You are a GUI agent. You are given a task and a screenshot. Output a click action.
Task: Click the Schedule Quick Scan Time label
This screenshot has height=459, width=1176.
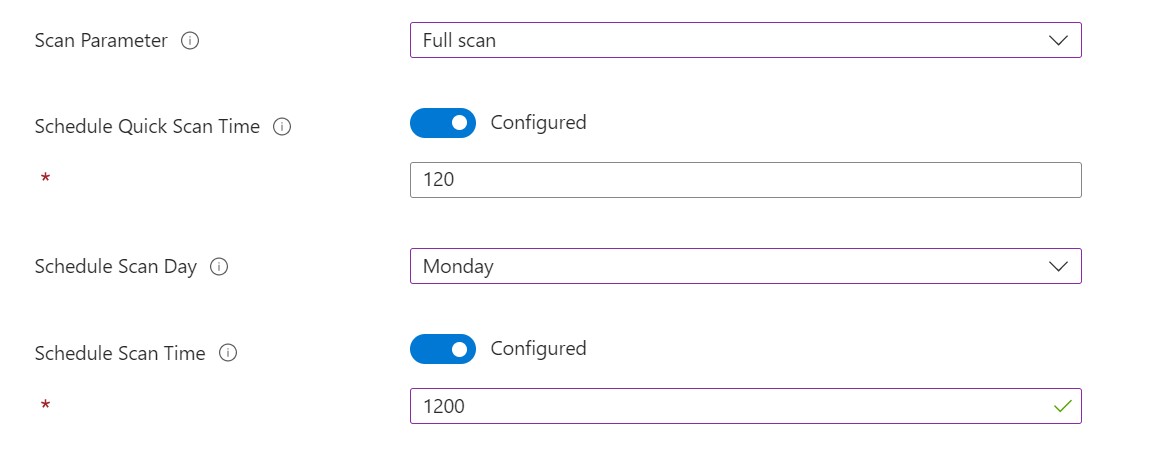point(147,127)
